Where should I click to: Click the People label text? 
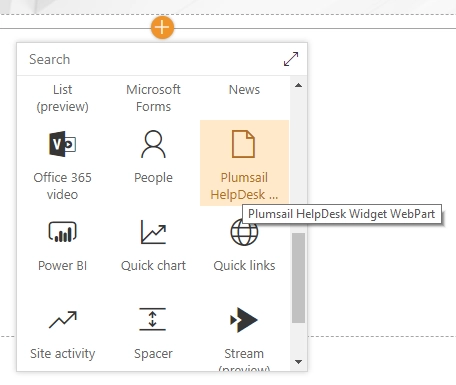coord(153,178)
